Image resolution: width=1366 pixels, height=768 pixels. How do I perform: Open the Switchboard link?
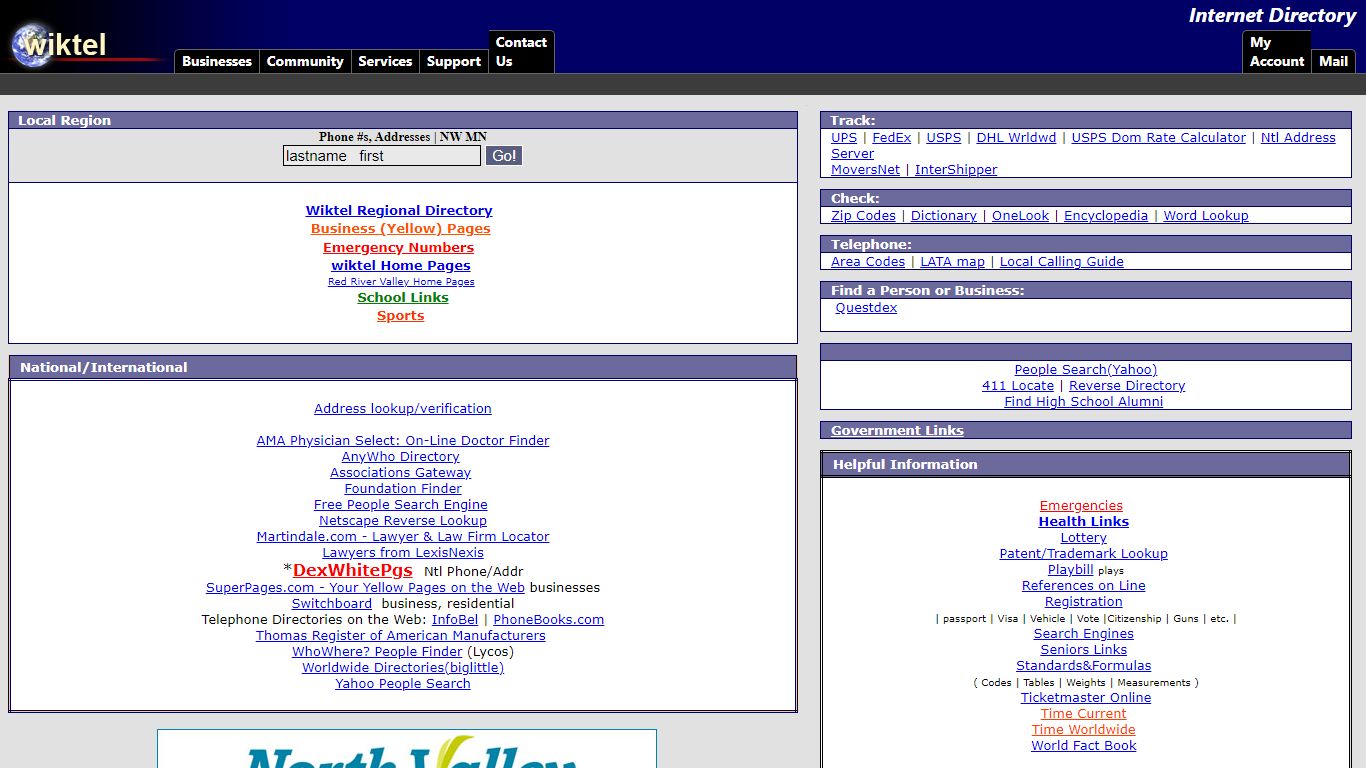[x=332, y=604]
